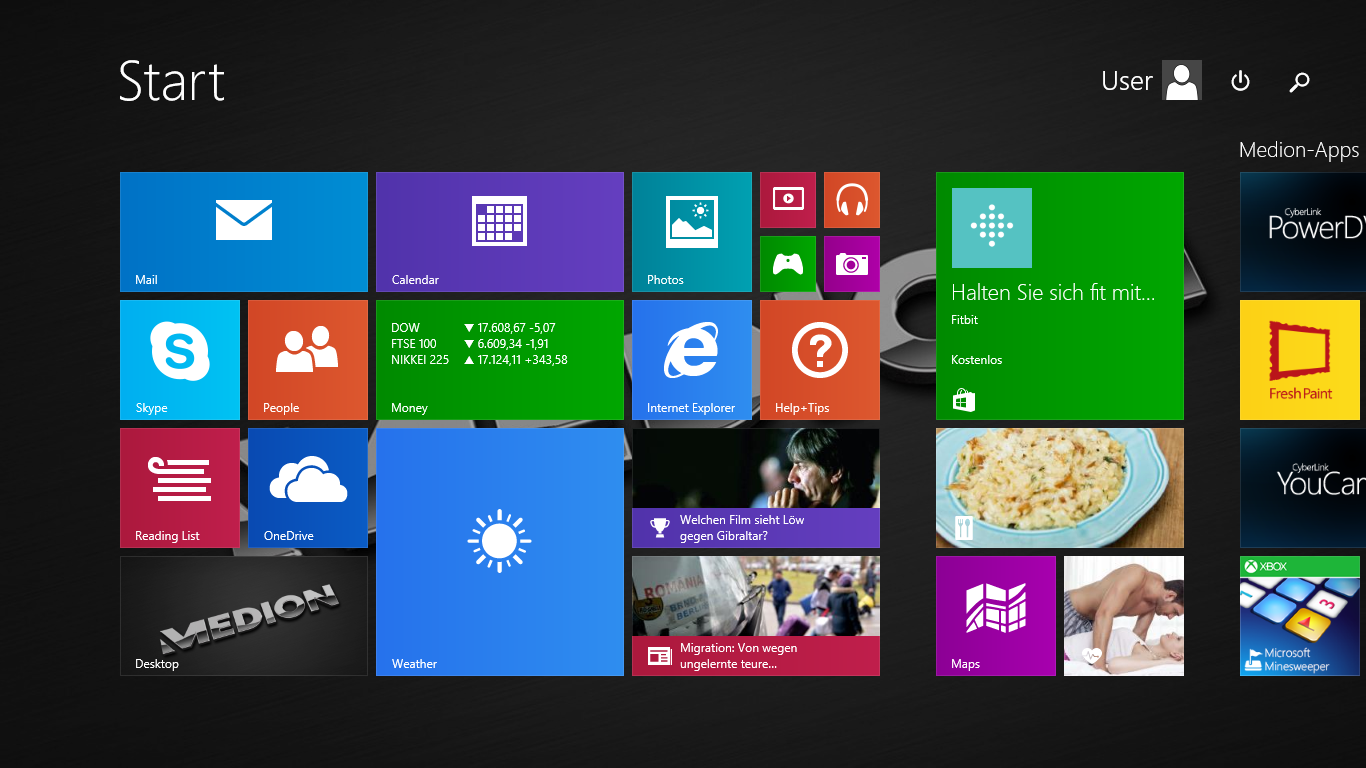Launch Internet Explorer tile
The width and height of the screenshot is (1366, 768).
pyautogui.click(x=692, y=360)
